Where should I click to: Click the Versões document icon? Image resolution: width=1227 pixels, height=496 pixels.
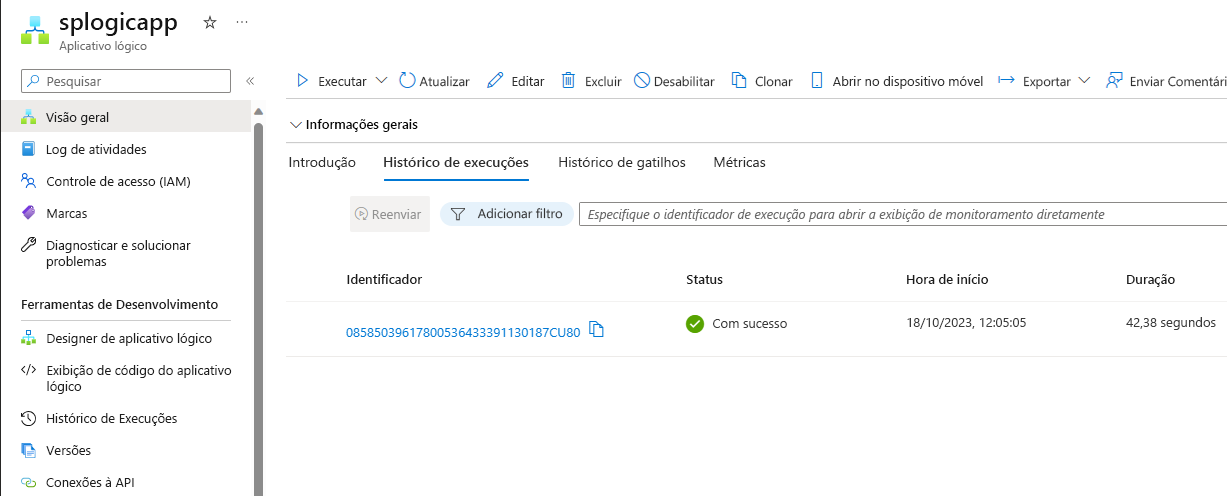click(28, 450)
